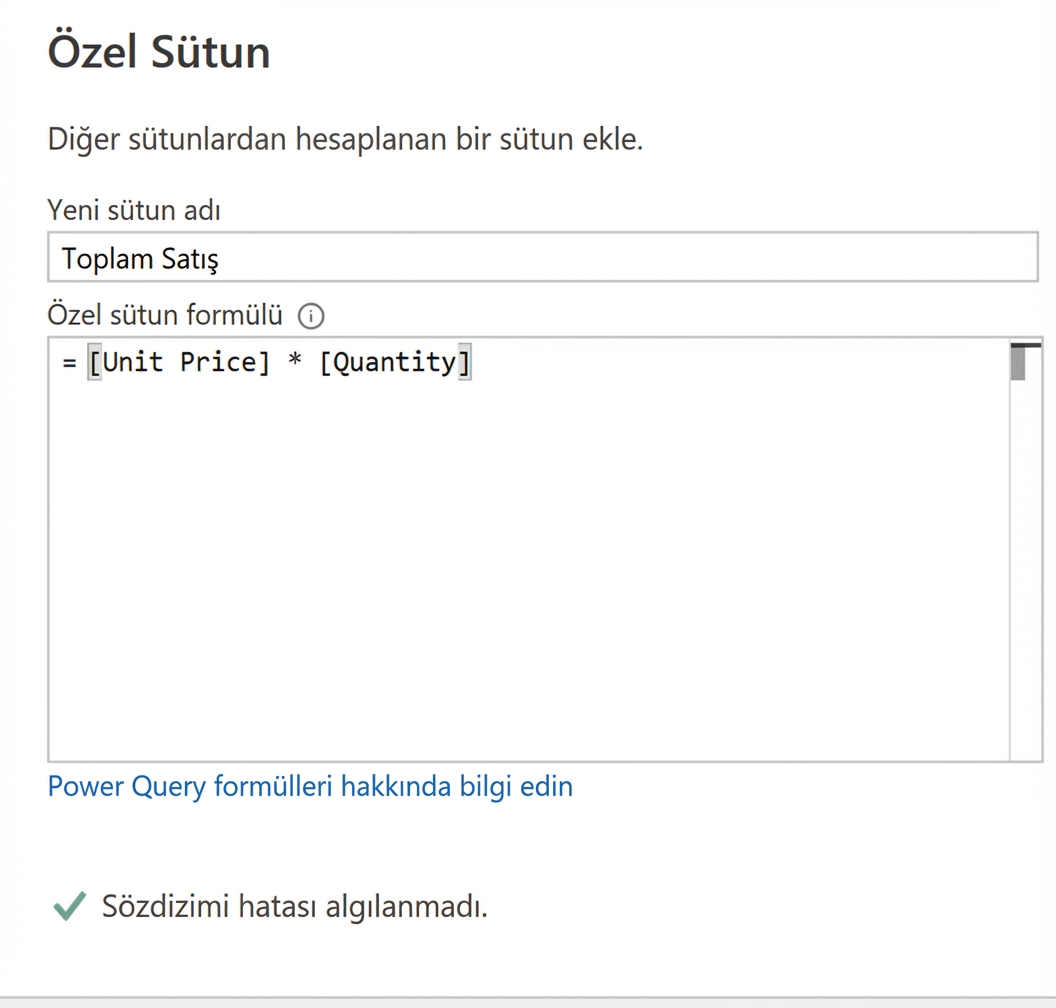1056x1008 pixels.
Task: Click the Sözdizimi hatası algılanmadı status message
Action: (x=295, y=907)
